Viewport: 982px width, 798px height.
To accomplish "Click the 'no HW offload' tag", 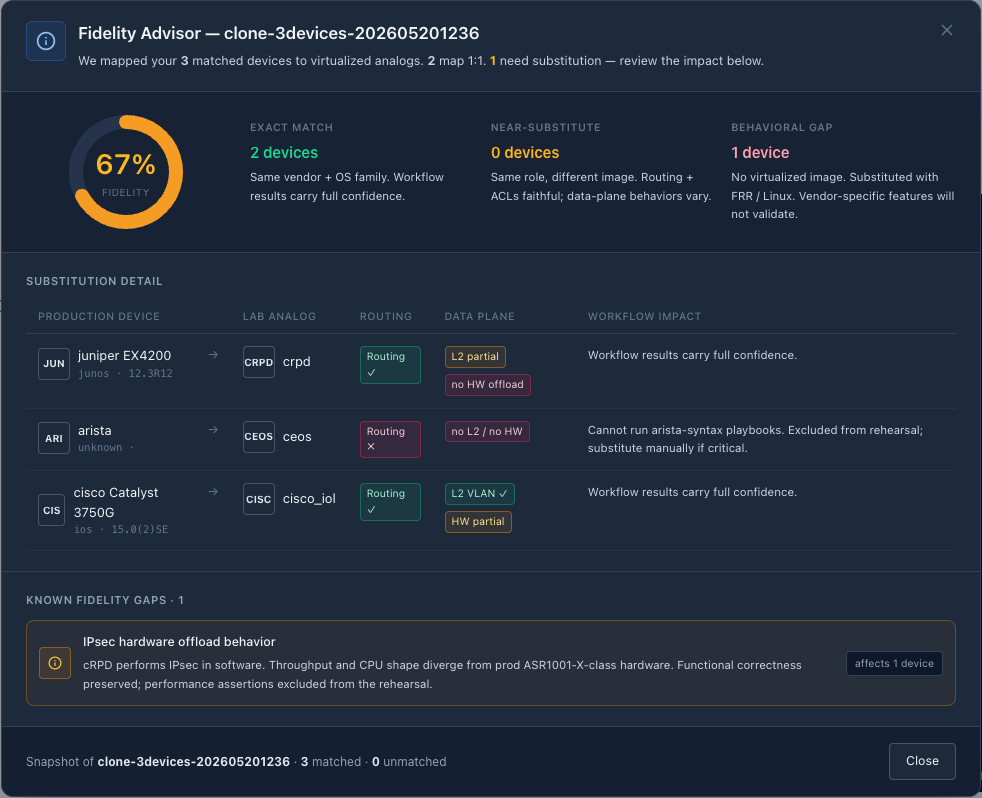I will click(x=487, y=385).
